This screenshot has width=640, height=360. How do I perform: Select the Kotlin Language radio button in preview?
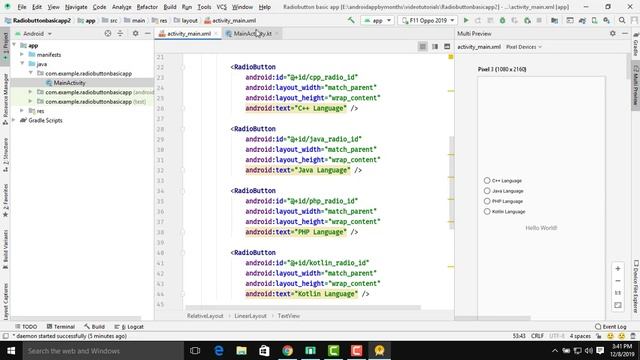tap(487, 211)
